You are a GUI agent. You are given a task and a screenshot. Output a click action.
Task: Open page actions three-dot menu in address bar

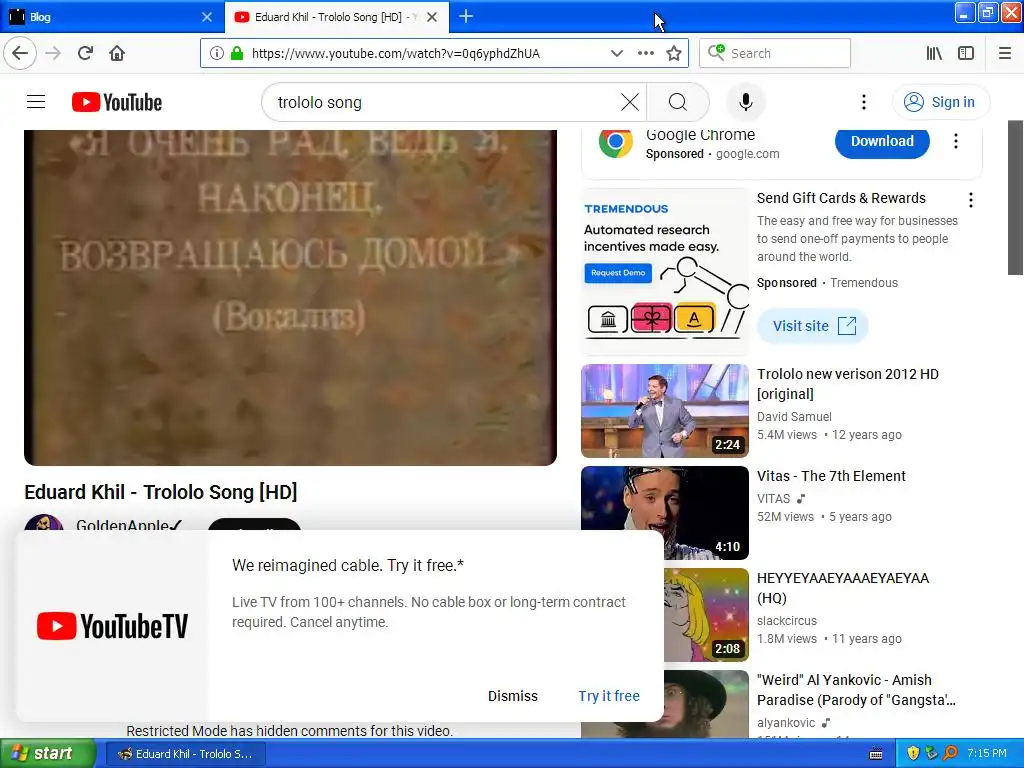(x=645, y=53)
